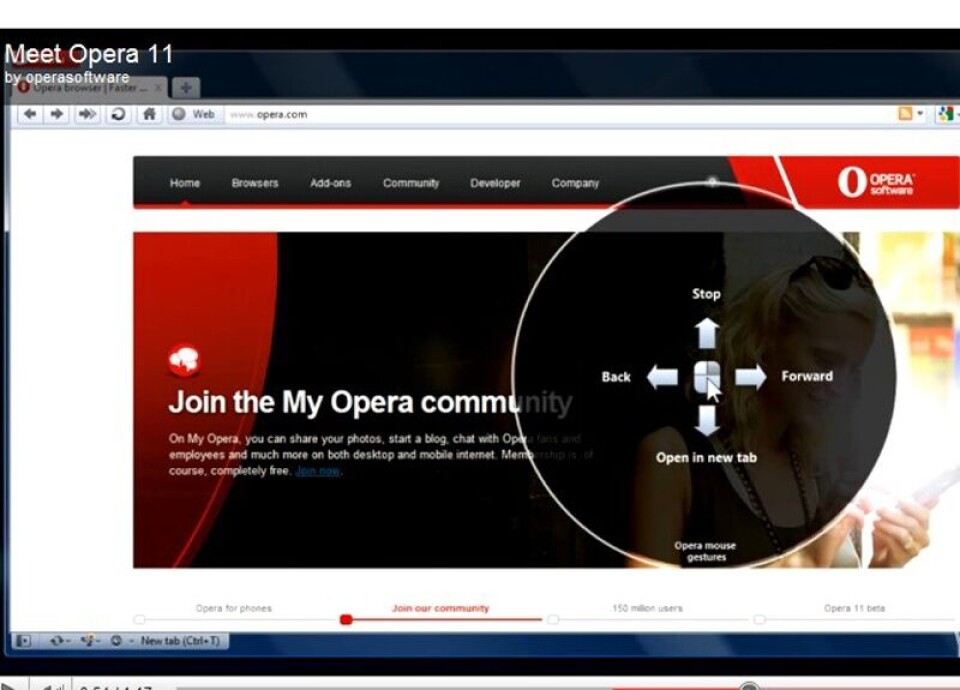Click the 150 million users label

pyautogui.click(x=647, y=608)
